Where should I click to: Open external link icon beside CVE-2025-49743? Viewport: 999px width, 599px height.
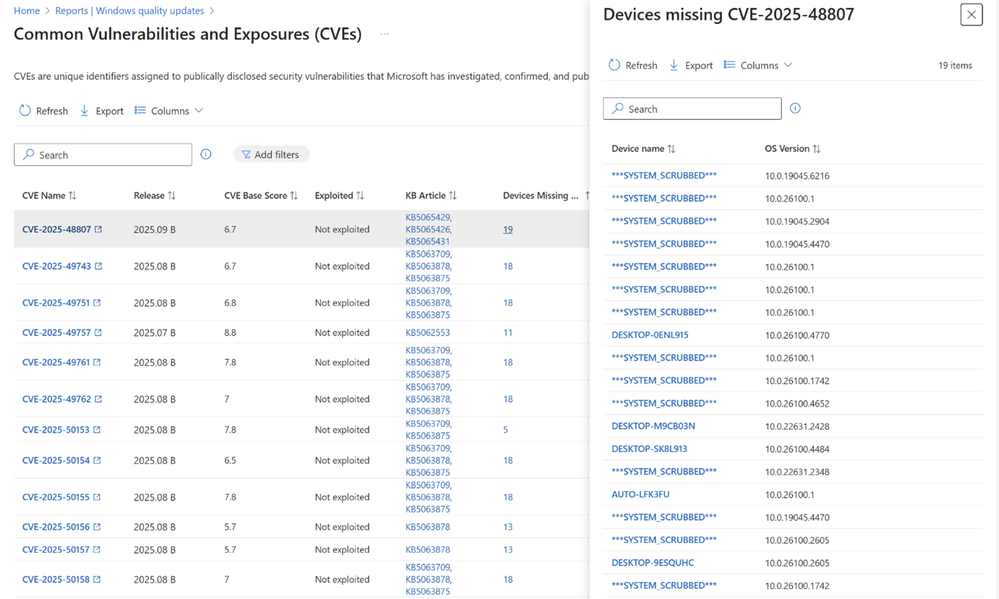click(x=98, y=266)
